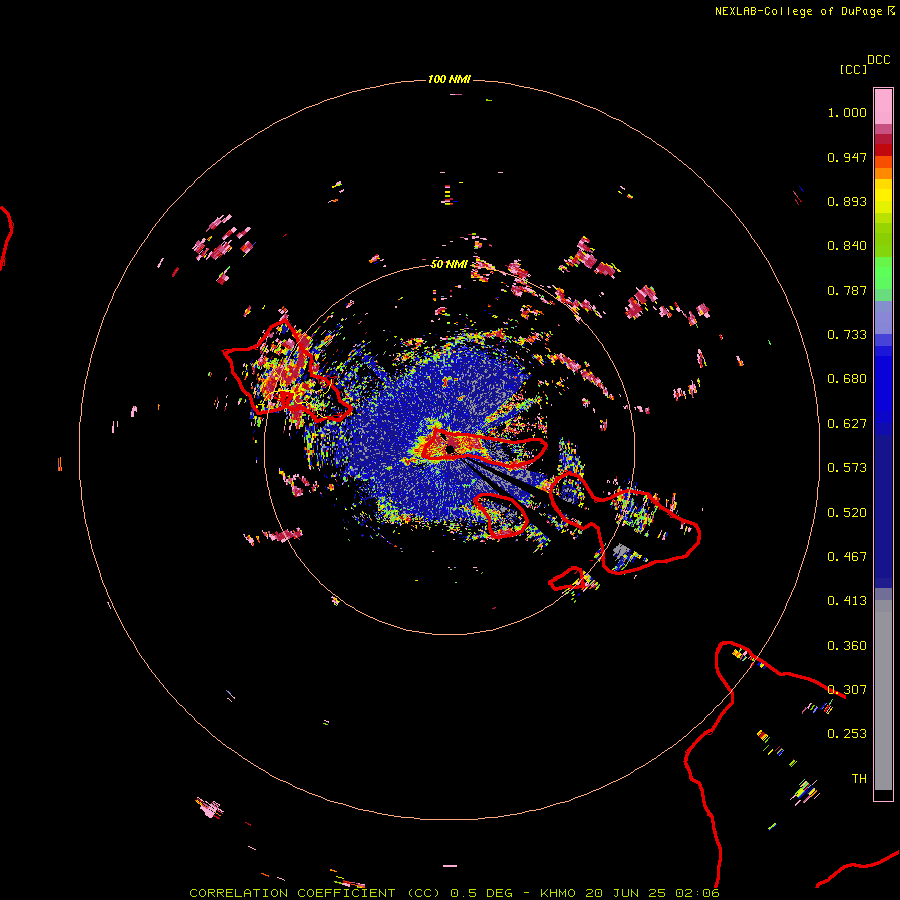
Task: Click the 0.787 scale value
Action: (847, 290)
